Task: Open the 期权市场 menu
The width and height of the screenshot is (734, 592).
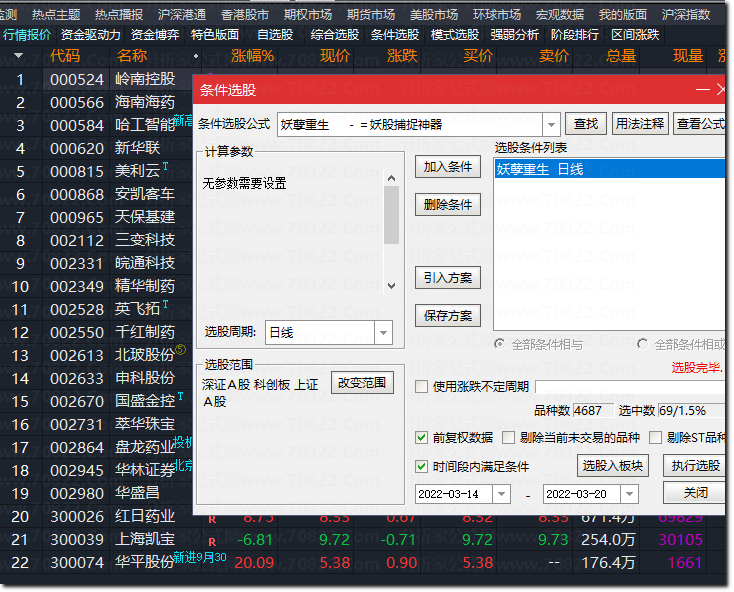Action: (x=308, y=15)
